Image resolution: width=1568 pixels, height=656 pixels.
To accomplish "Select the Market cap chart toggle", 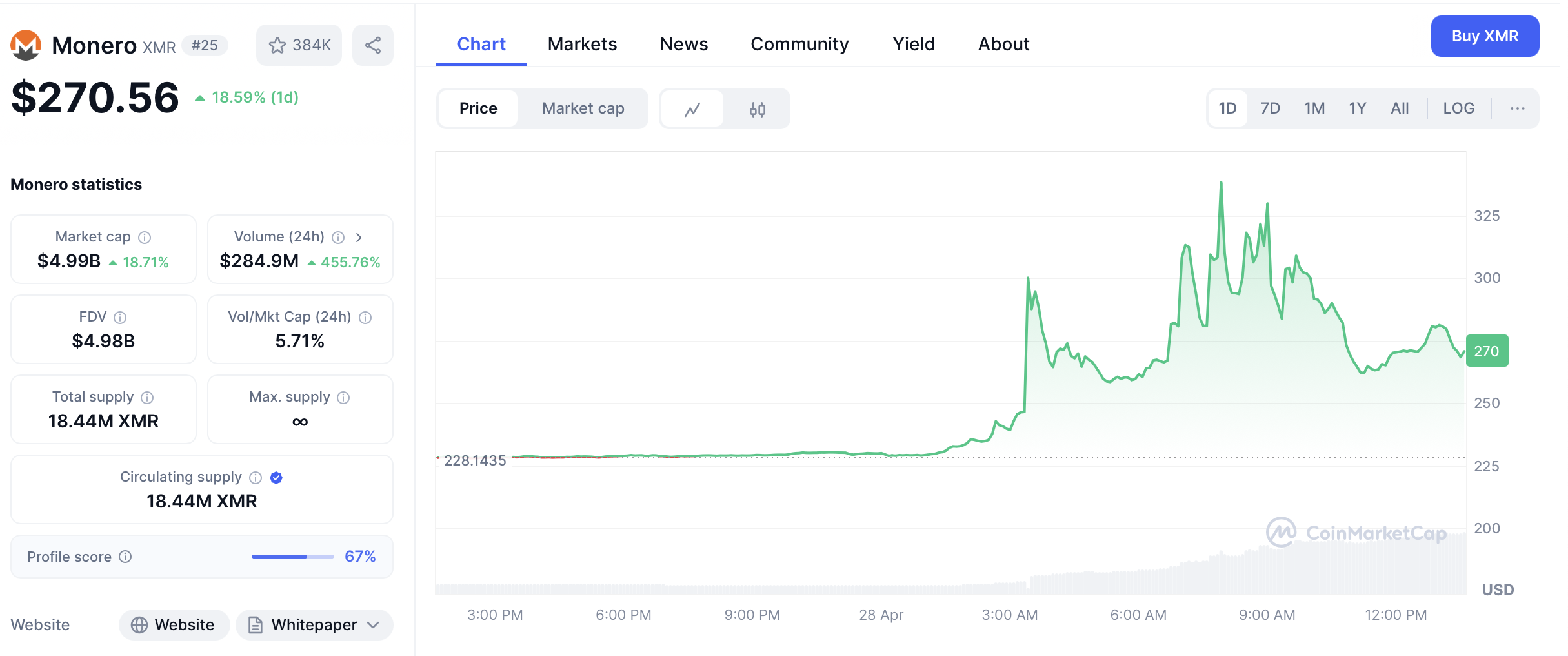I will tap(583, 108).
